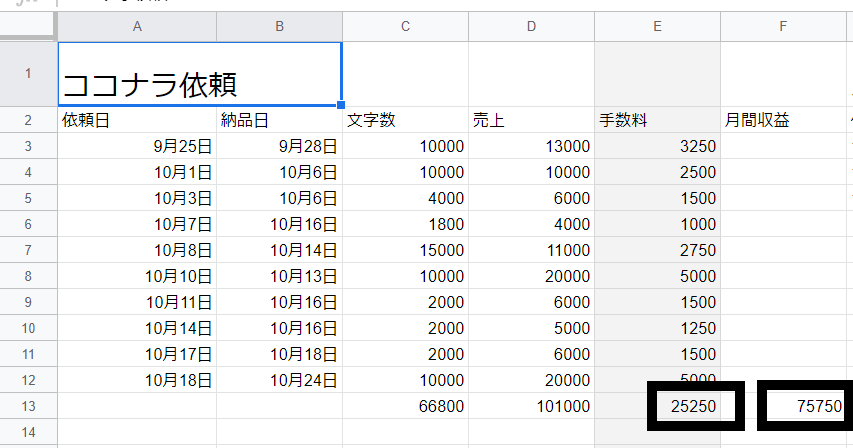Select row 2 header
The width and height of the screenshot is (853, 448).
[x=28, y=120]
